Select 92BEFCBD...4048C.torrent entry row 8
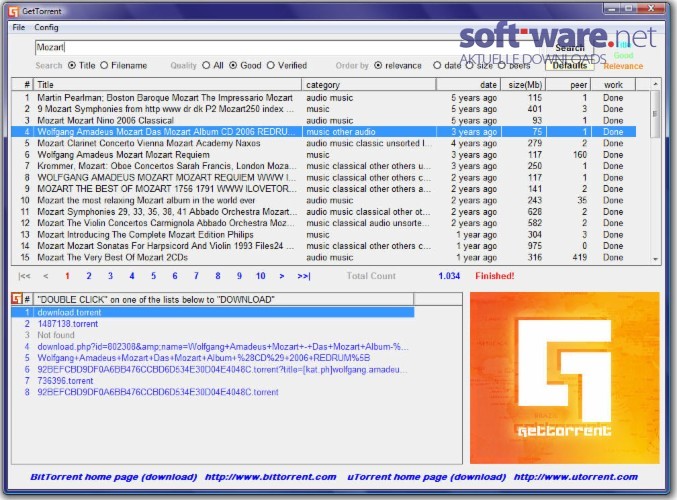 (x=213, y=392)
